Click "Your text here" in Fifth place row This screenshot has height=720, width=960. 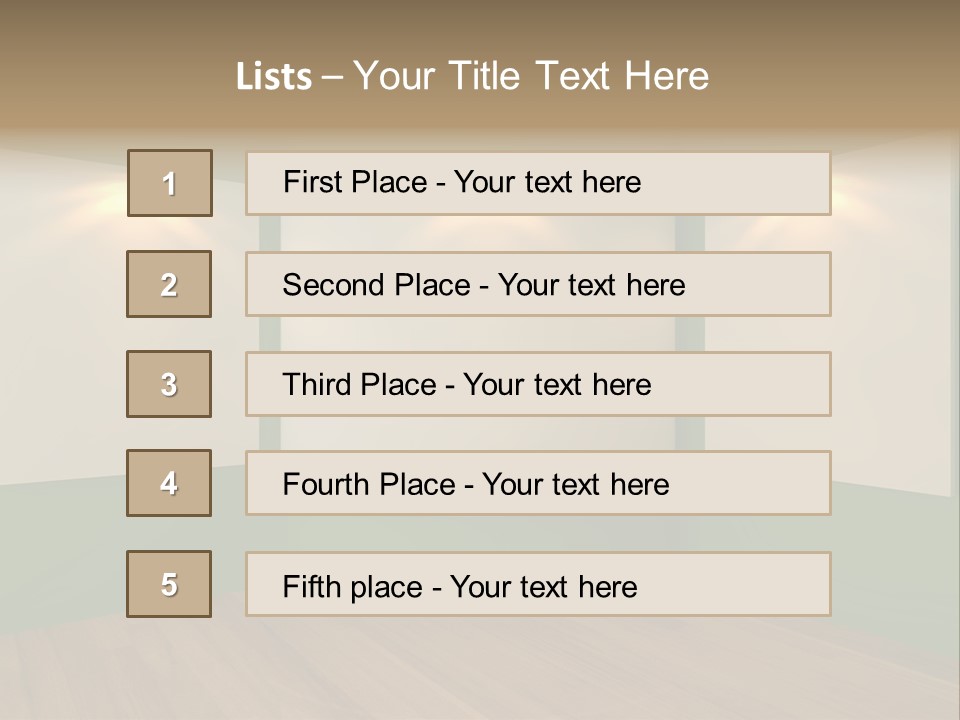543,586
